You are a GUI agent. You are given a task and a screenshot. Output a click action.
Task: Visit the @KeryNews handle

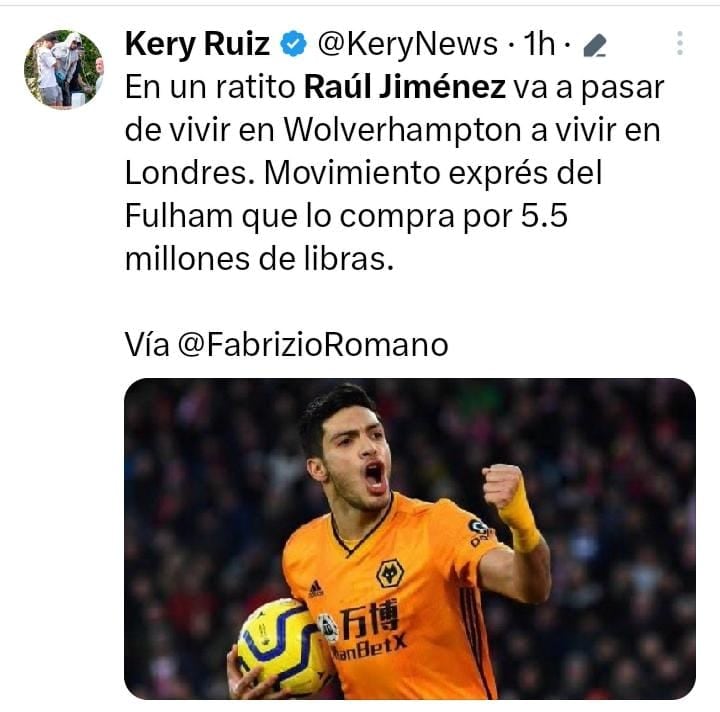click(x=407, y=44)
